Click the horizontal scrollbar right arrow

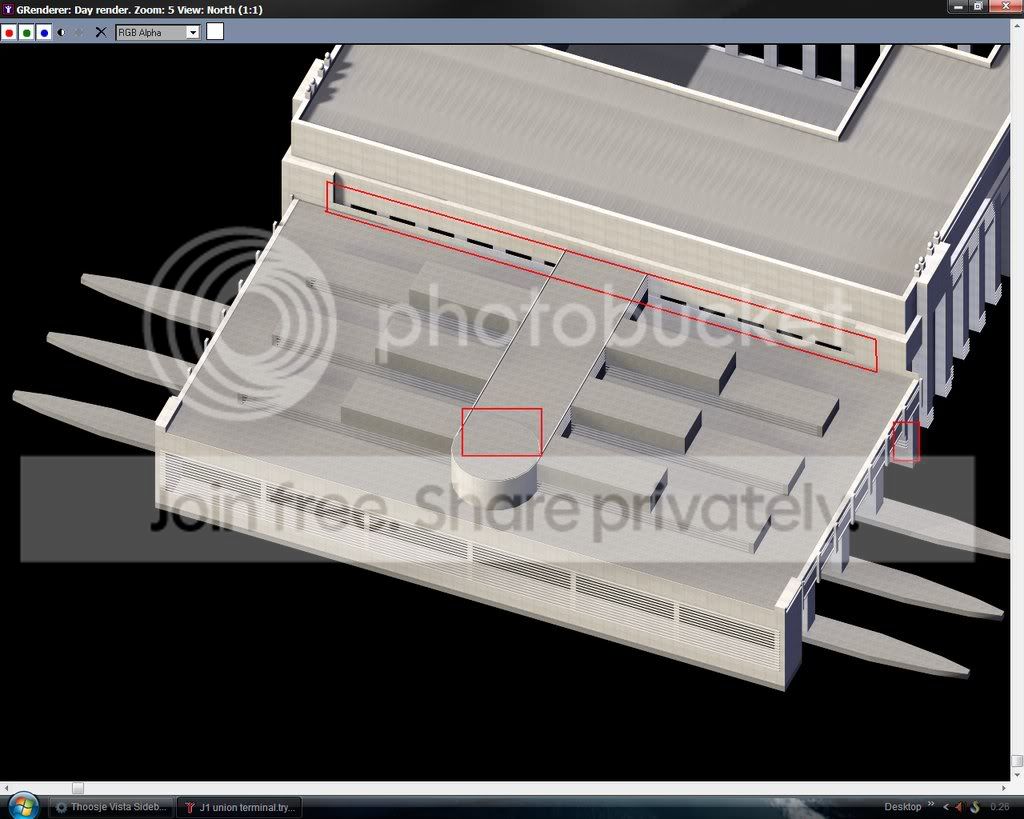[x=1005, y=788]
